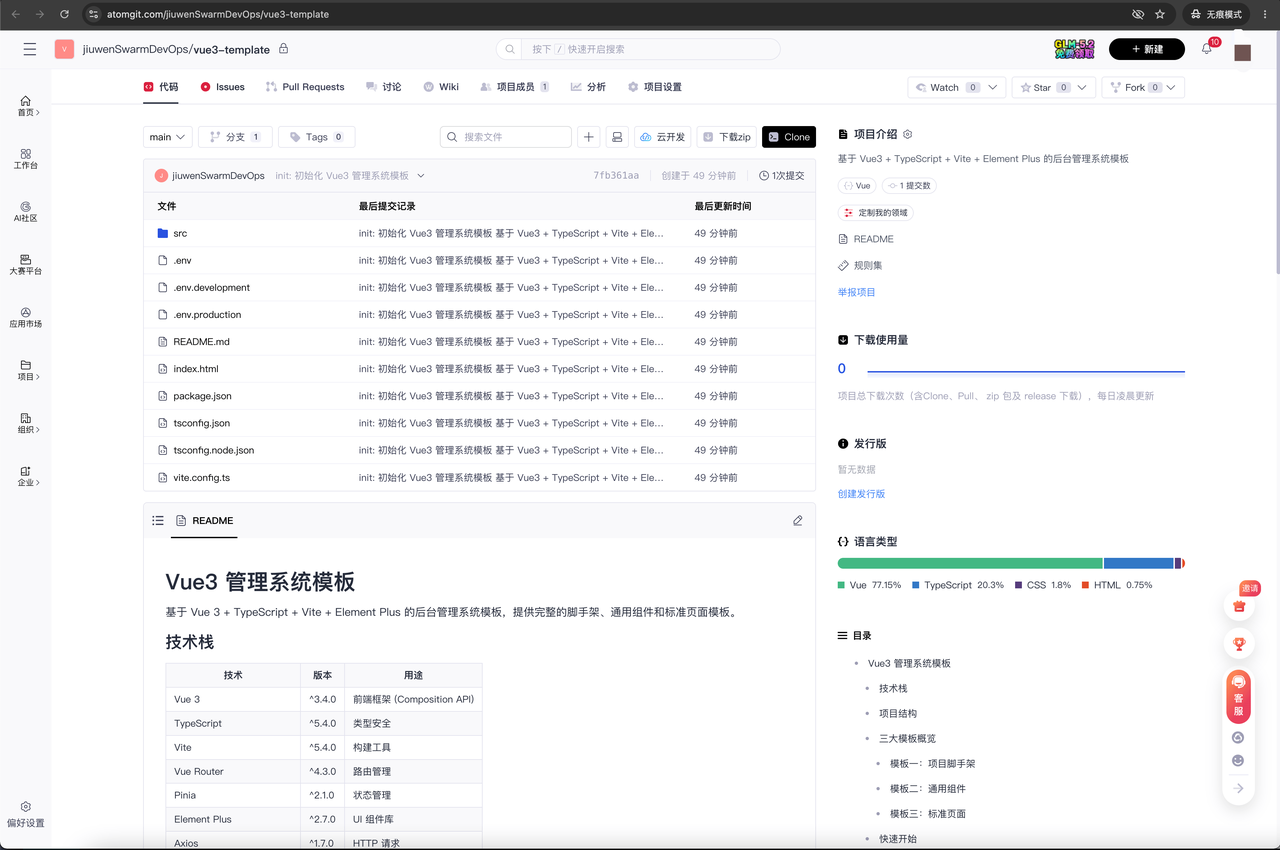Image resolution: width=1280 pixels, height=850 pixels.
Task: Expand 项目 in the left sidebar
Action: 26,371
